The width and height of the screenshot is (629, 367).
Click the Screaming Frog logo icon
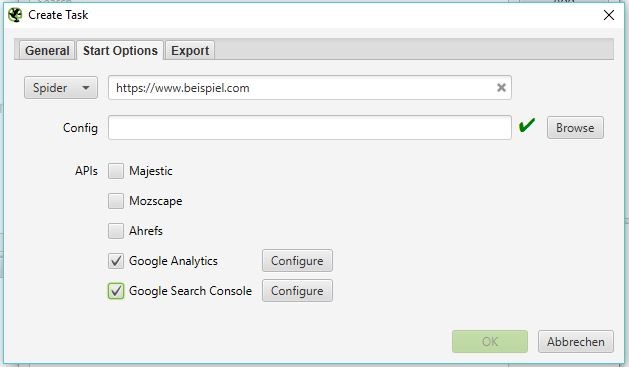[15, 15]
